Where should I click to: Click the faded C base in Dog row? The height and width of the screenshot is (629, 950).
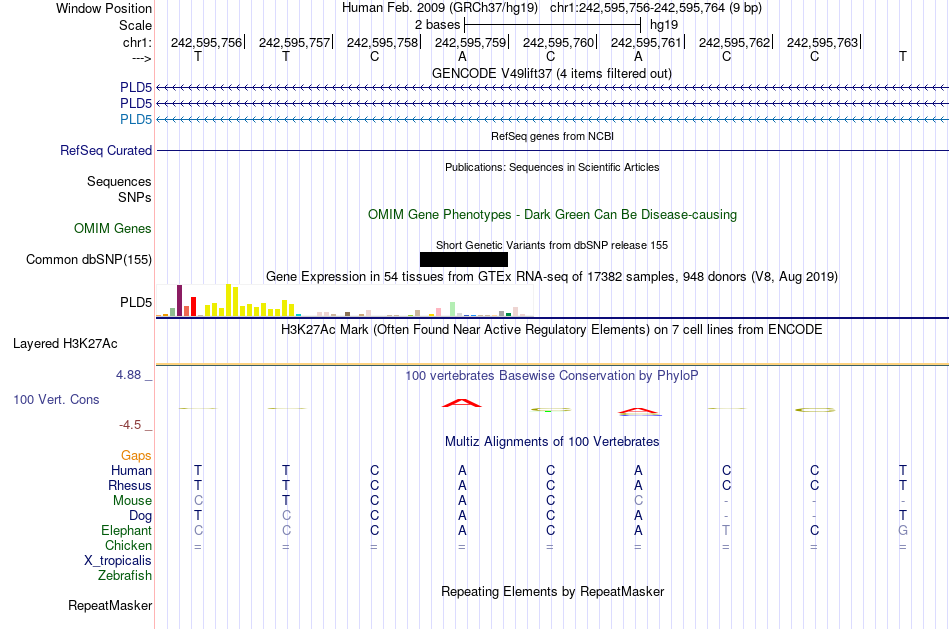(x=286, y=516)
